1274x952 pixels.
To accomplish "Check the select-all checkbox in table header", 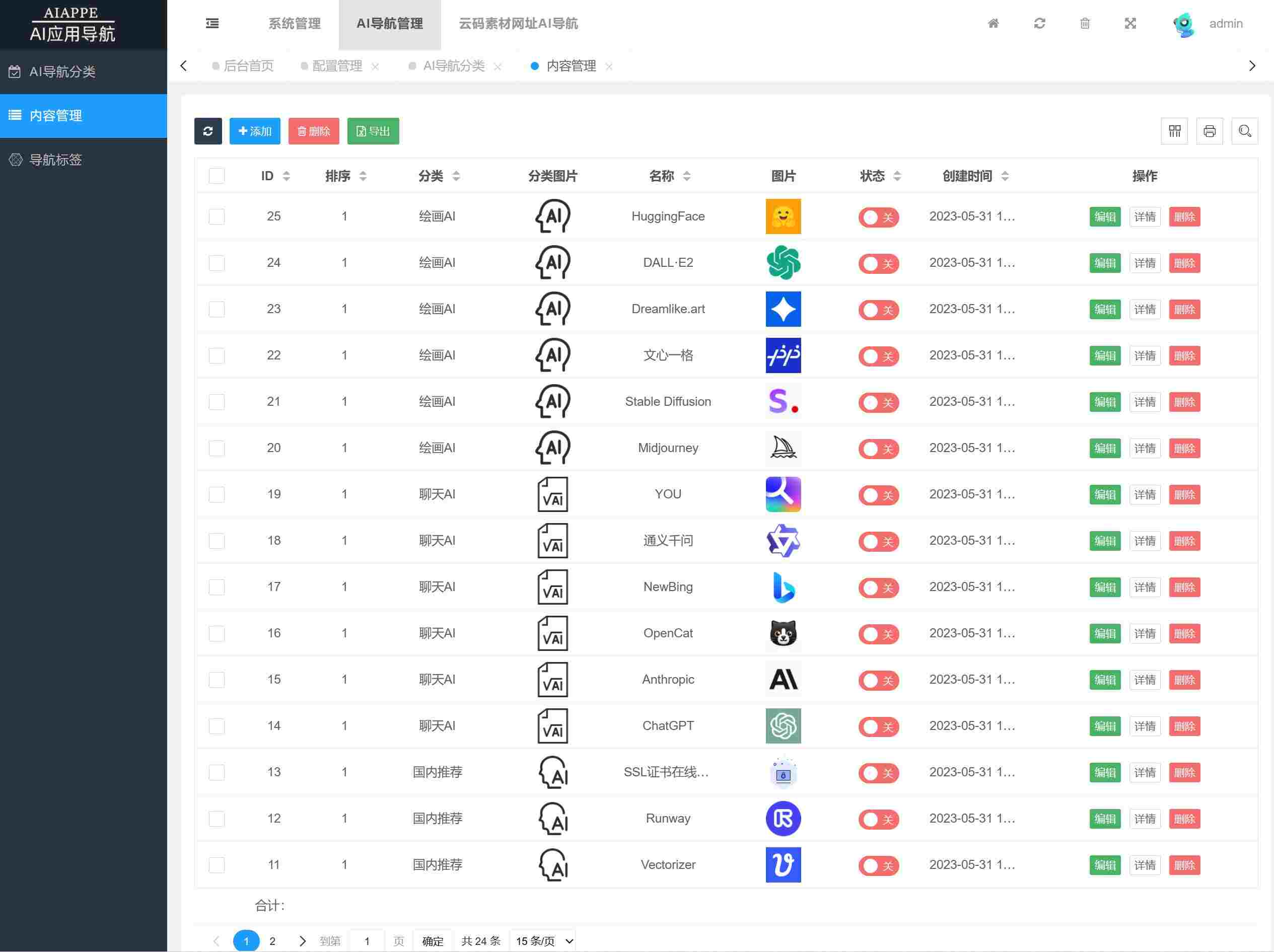I will (217, 176).
